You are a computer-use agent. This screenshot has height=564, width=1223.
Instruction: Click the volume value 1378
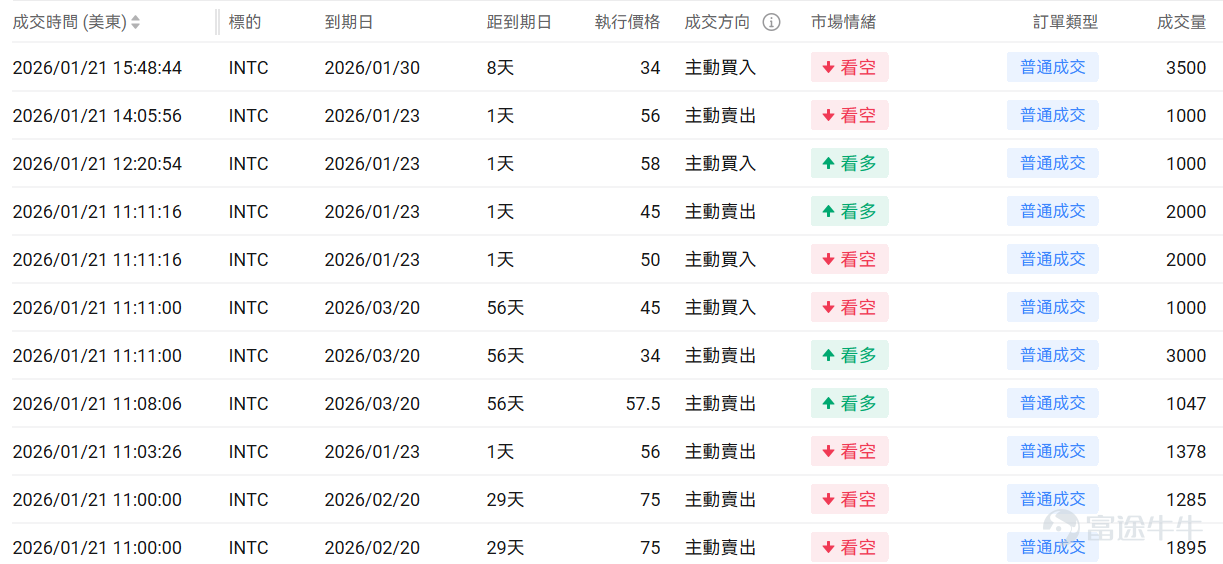pyautogui.click(x=1186, y=452)
